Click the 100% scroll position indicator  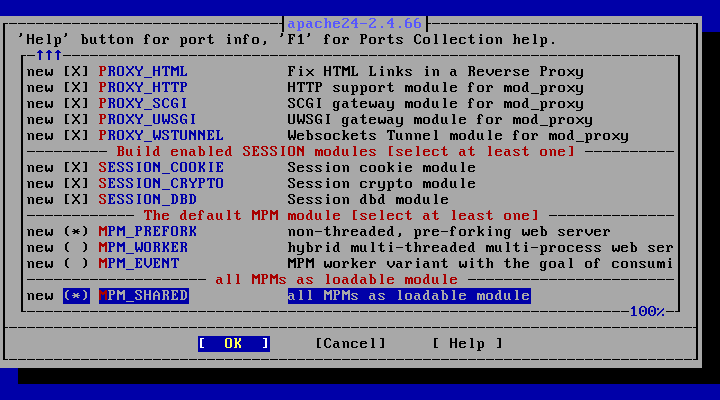pyautogui.click(x=647, y=312)
